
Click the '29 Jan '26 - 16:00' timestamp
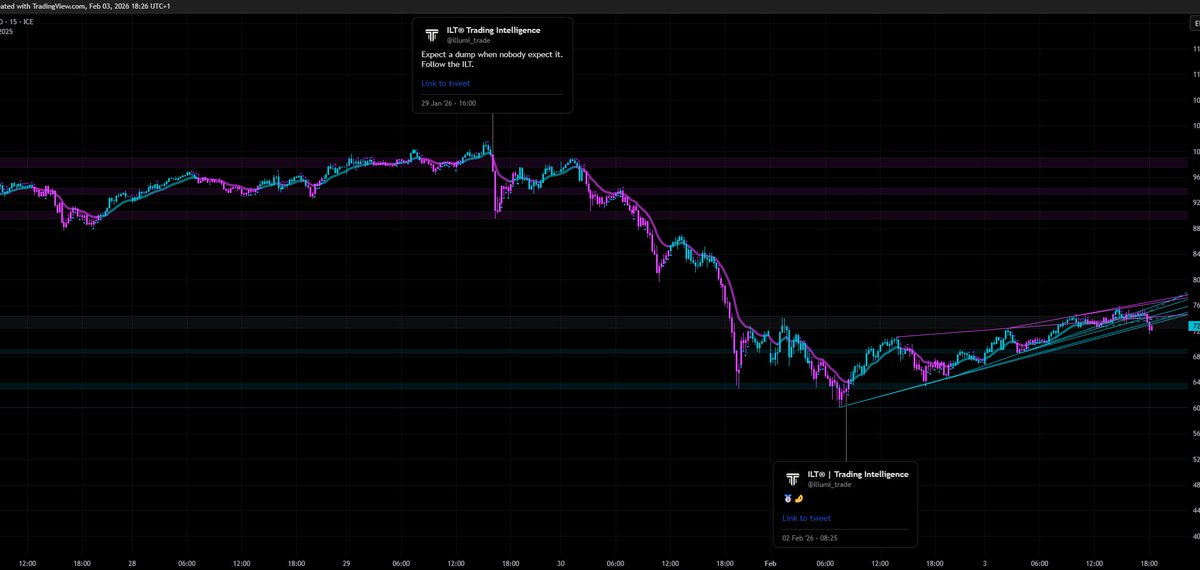(x=449, y=103)
